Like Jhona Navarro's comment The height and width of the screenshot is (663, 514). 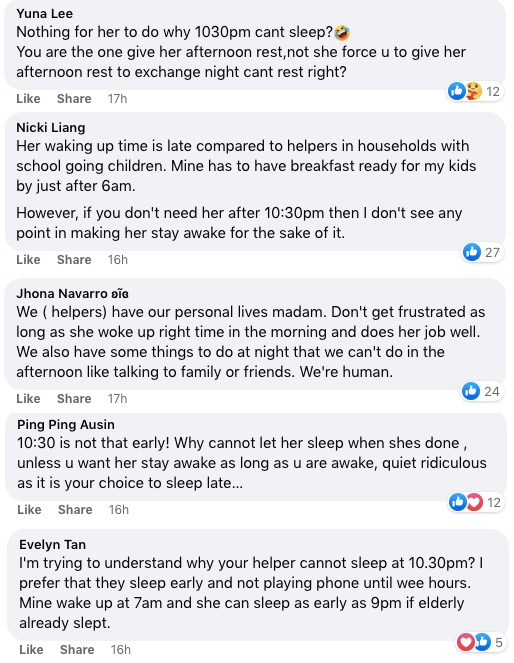(x=28, y=398)
